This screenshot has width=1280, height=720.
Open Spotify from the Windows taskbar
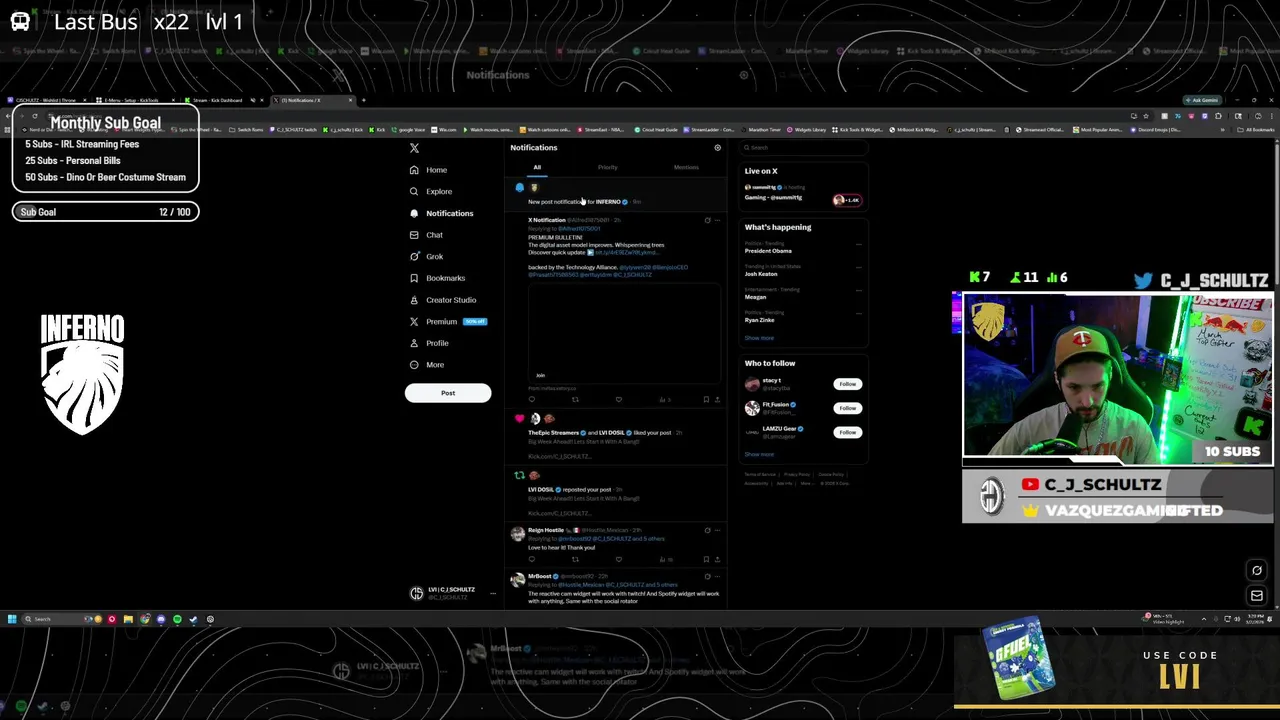tap(177, 619)
